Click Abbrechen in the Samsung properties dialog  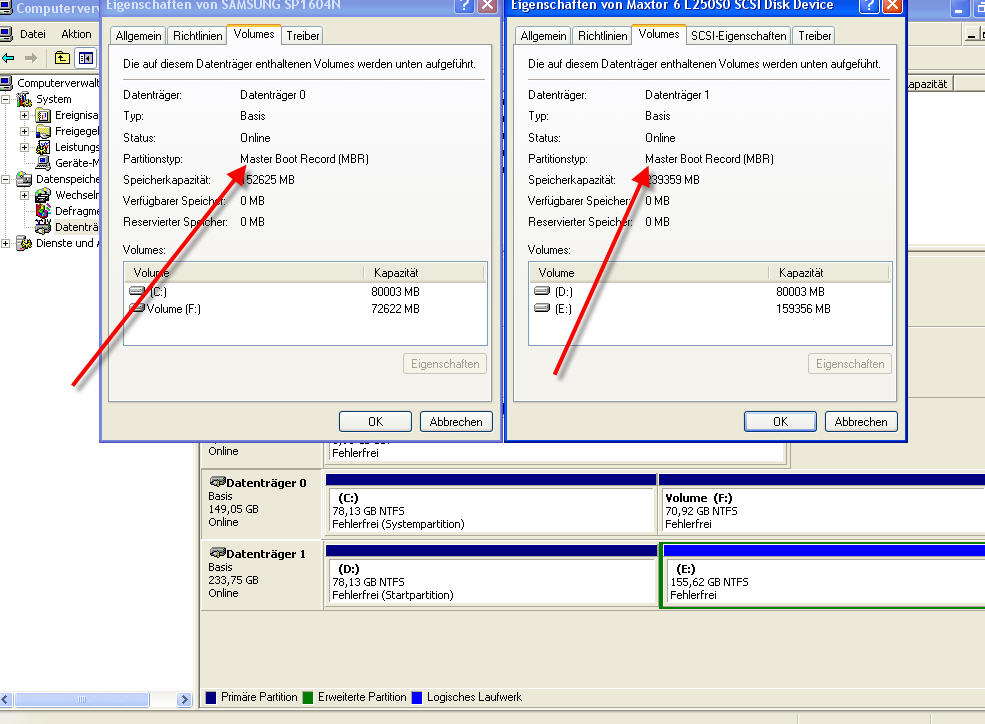point(456,422)
